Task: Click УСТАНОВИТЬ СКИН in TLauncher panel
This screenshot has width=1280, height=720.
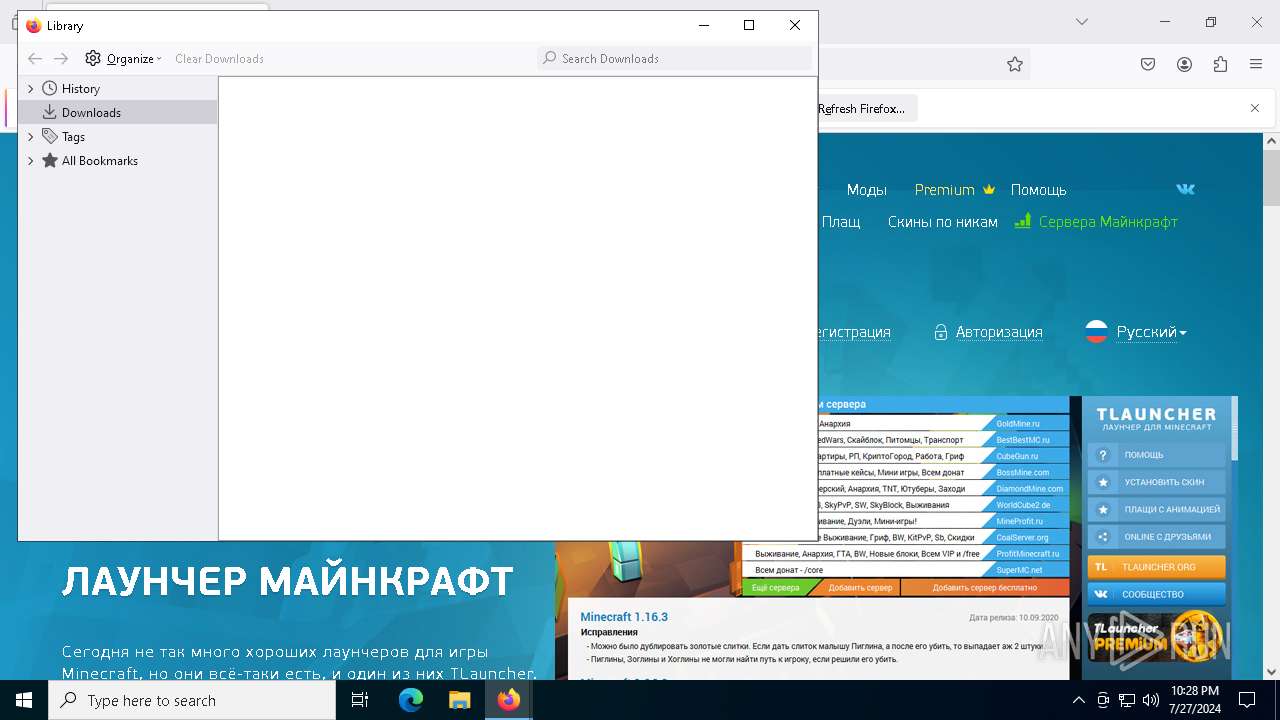Action: [1157, 482]
